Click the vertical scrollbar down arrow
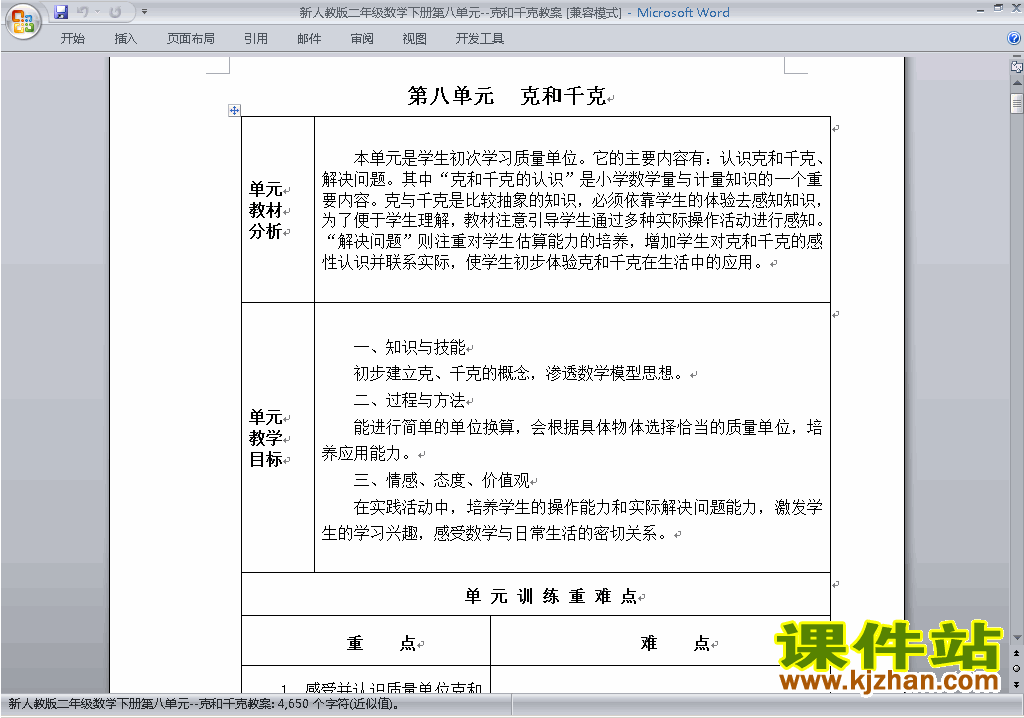The height and width of the screenshot is (718, 1024). click(1017, 638)
